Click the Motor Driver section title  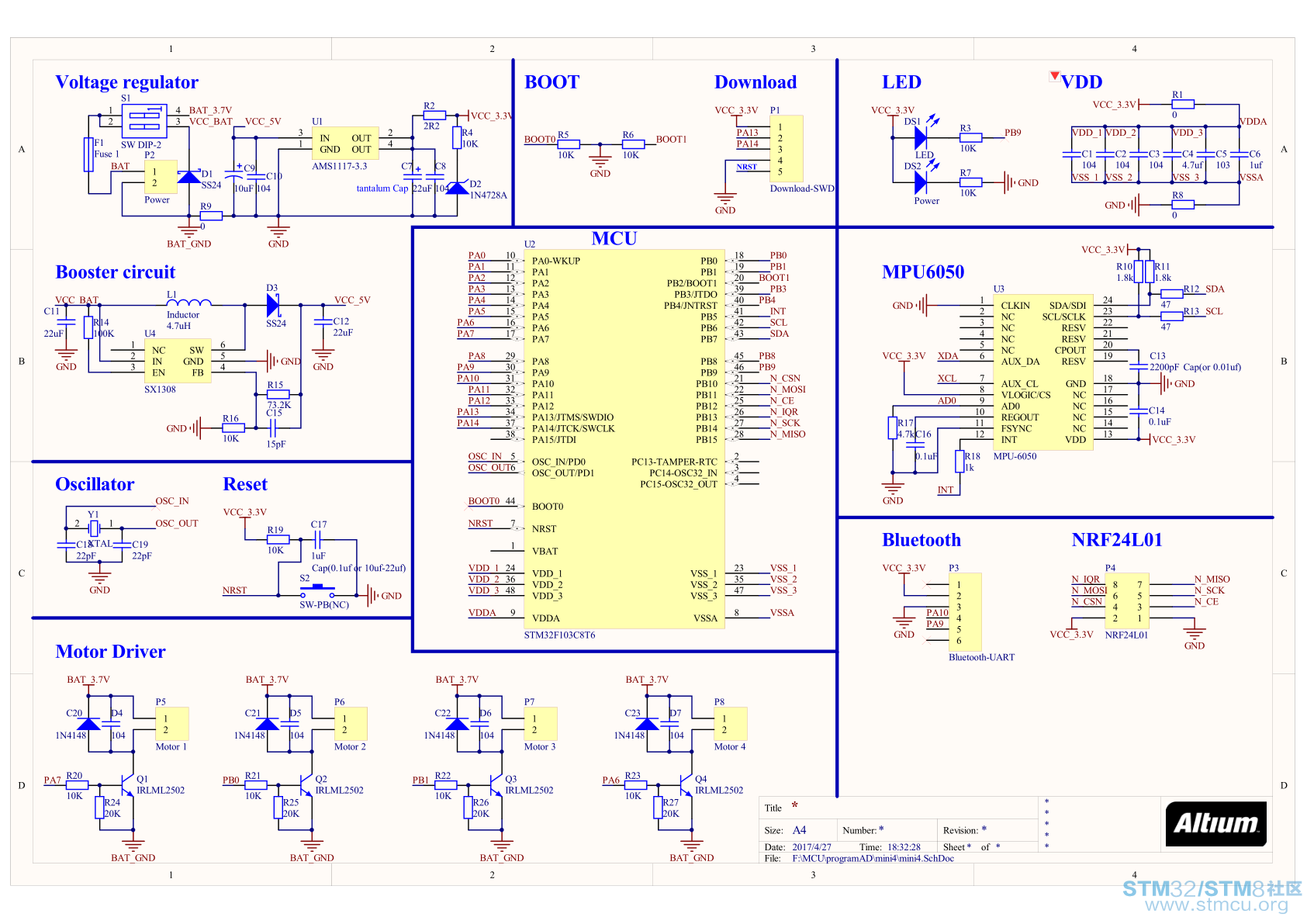coord(110,652)
